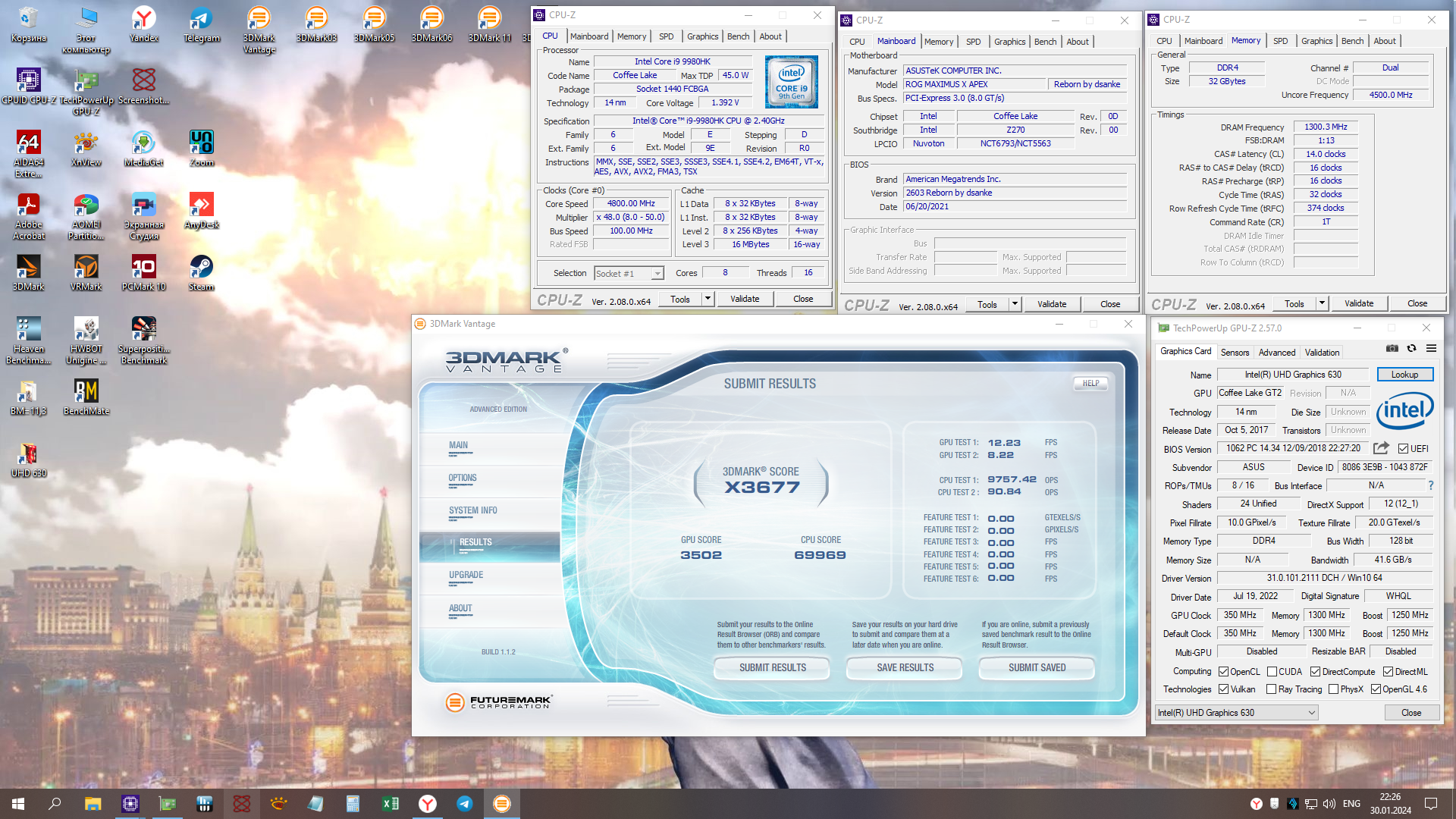
Task: Open CPUID CPU-Z desktop shortcut
Action: tap(29, 86)
